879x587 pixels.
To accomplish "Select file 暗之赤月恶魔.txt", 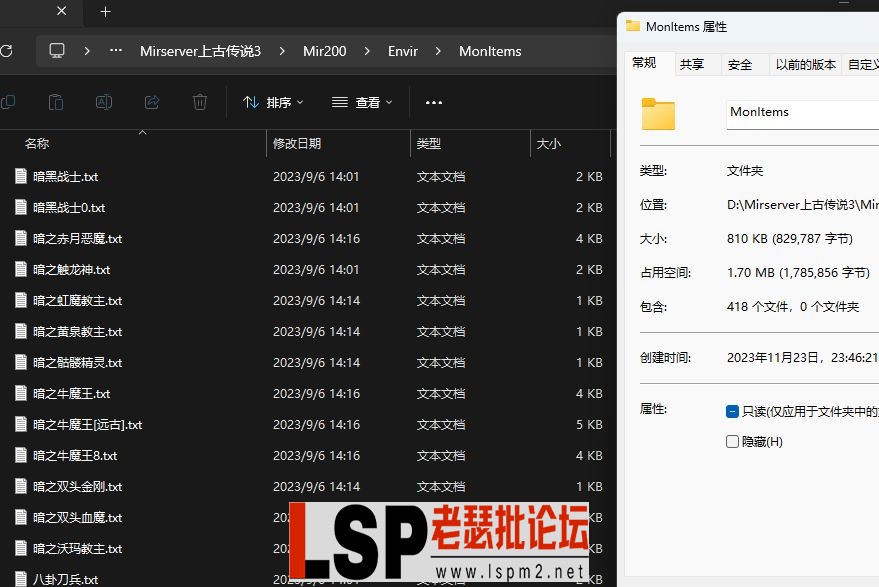I will (77, 239).
